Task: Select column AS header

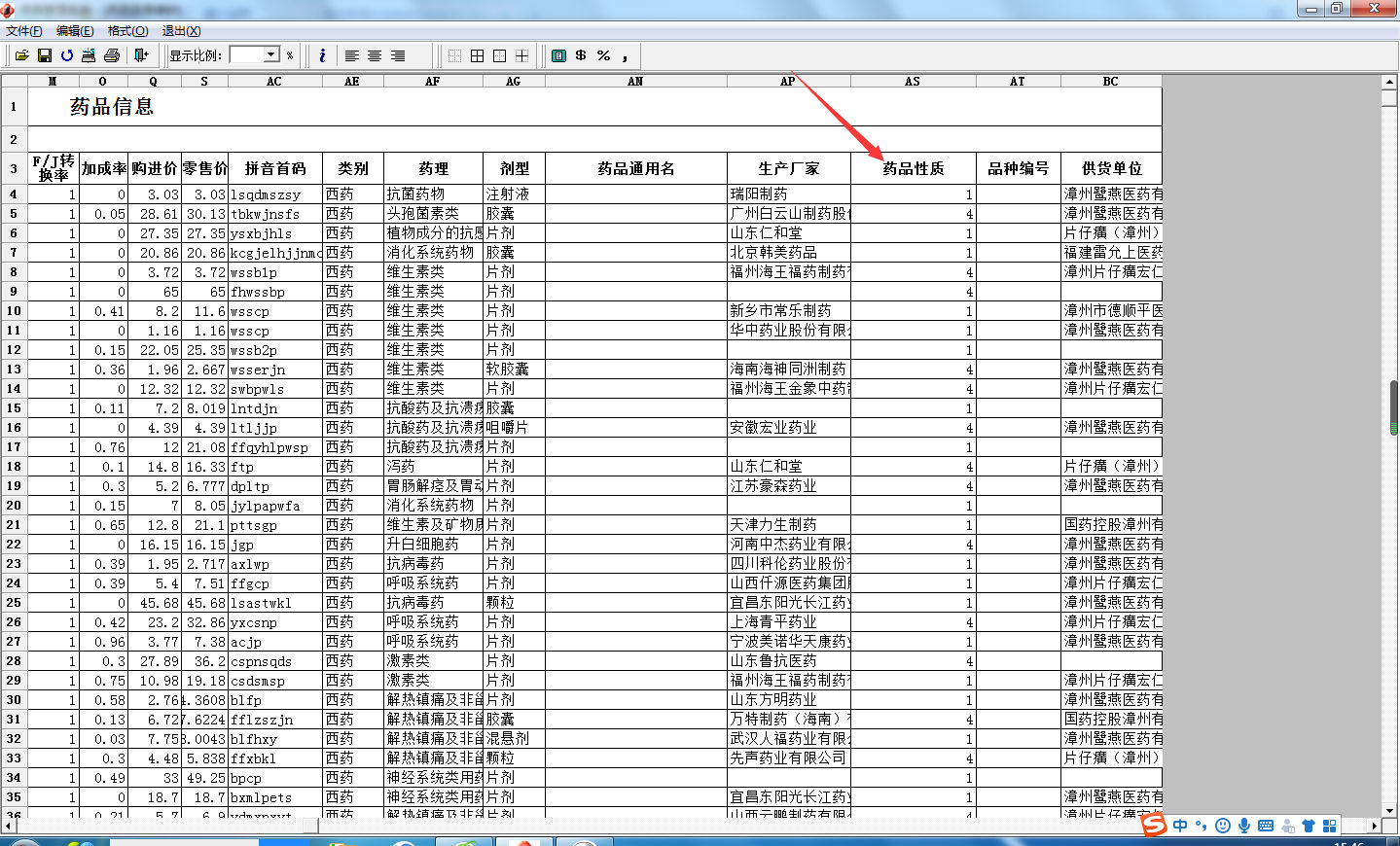Action: pyautogui.click(x=913, y=82)
